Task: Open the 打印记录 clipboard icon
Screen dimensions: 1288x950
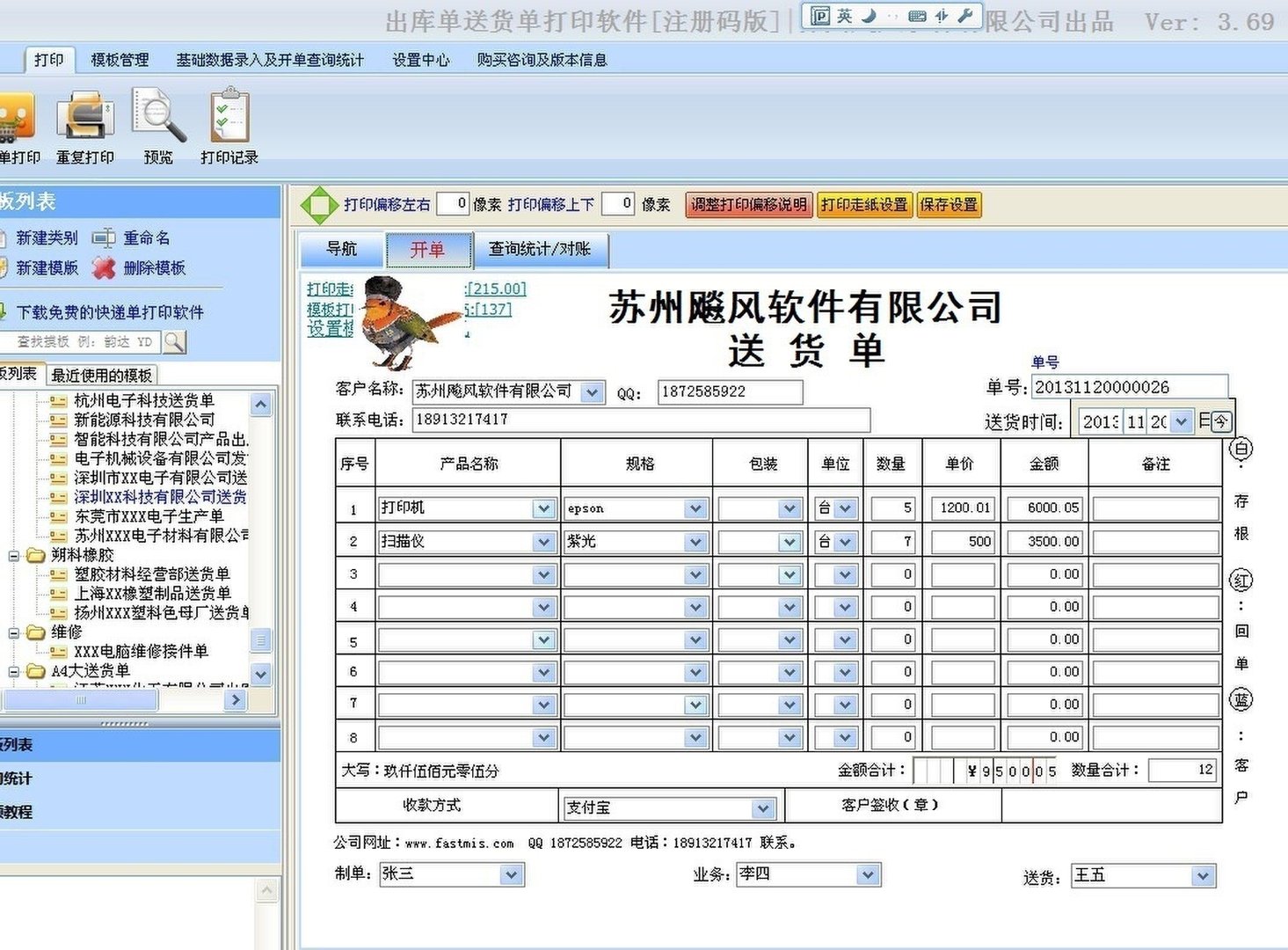Action: point(230,115)
